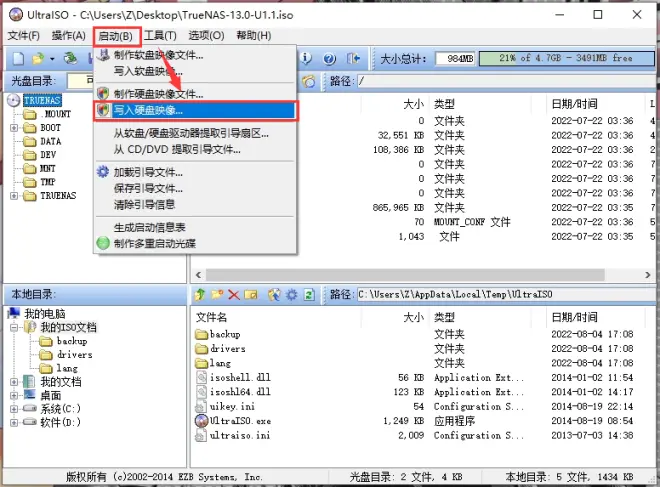Choose 从 CD/DVD 提取引导文件... entry
This screenshot has width=660, height=487.
196,149
